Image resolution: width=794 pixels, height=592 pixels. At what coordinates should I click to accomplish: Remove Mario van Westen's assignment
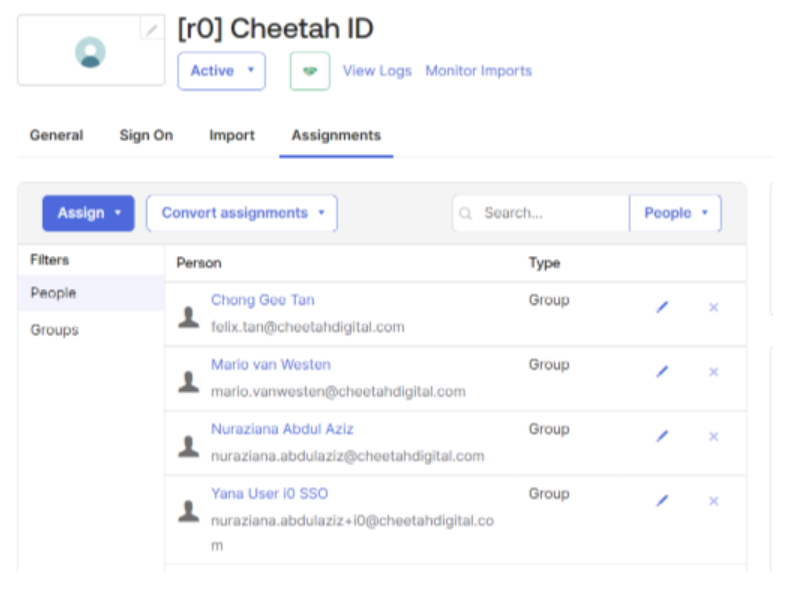[x=713, y=372]
